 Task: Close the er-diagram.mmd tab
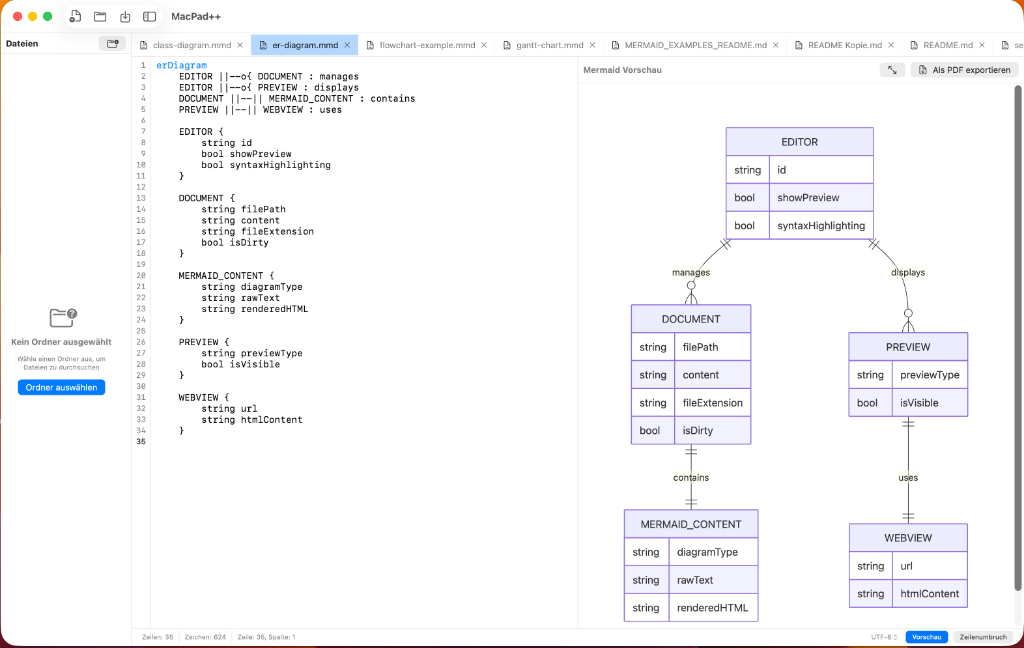coord(347,45)
